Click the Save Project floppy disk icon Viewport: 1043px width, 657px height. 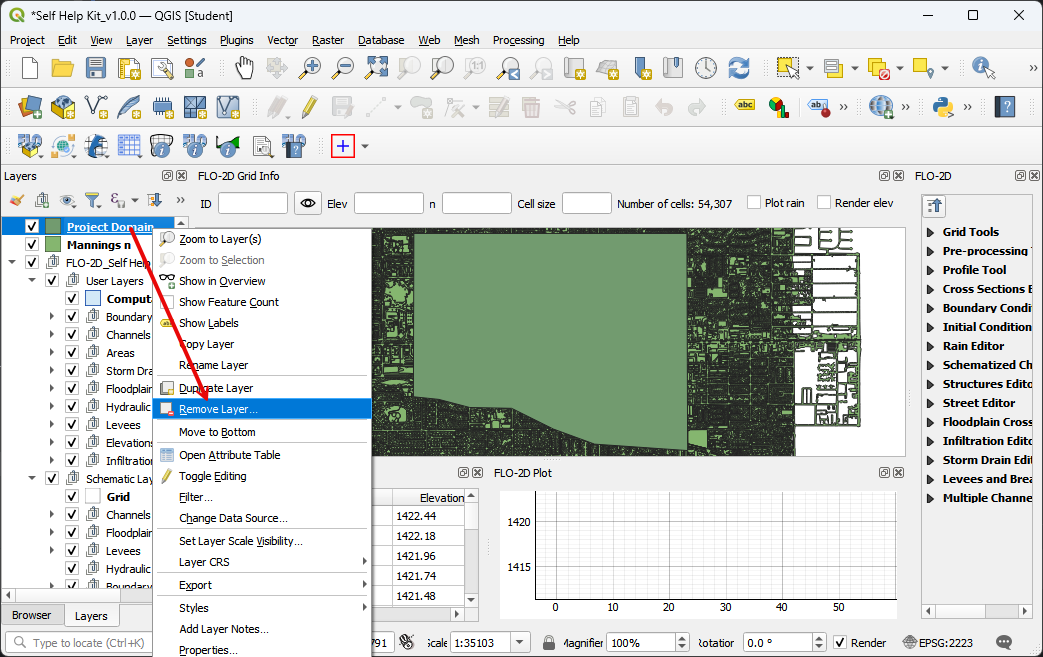click(96, 68)
